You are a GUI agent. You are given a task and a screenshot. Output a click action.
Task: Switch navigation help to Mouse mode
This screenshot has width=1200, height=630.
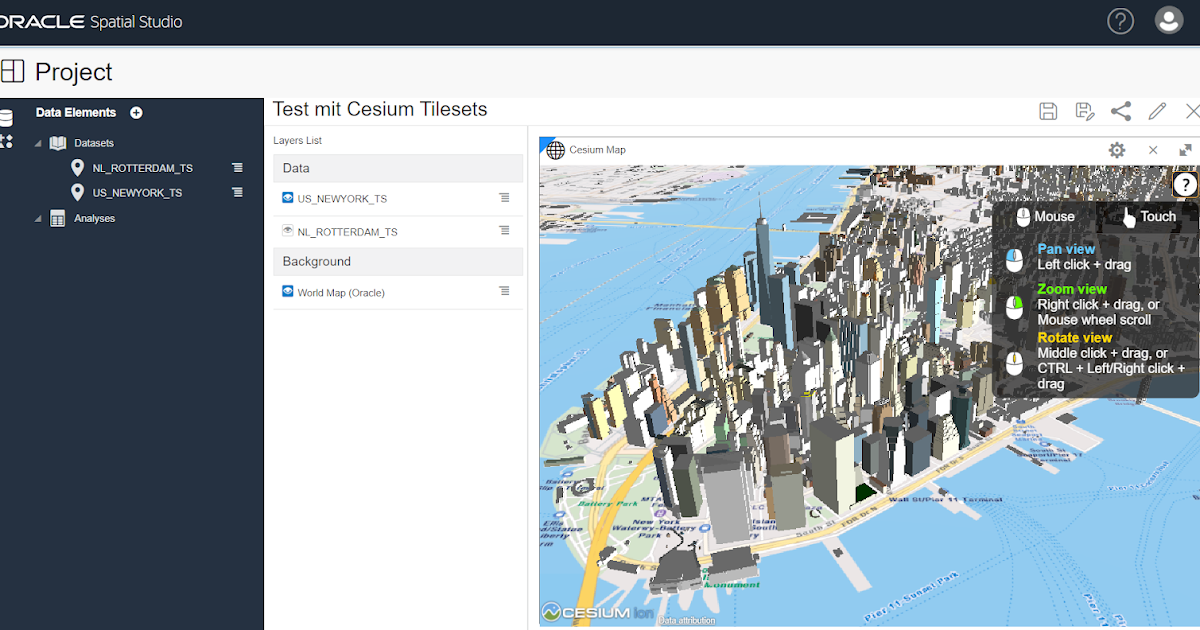click(1044, 216)
